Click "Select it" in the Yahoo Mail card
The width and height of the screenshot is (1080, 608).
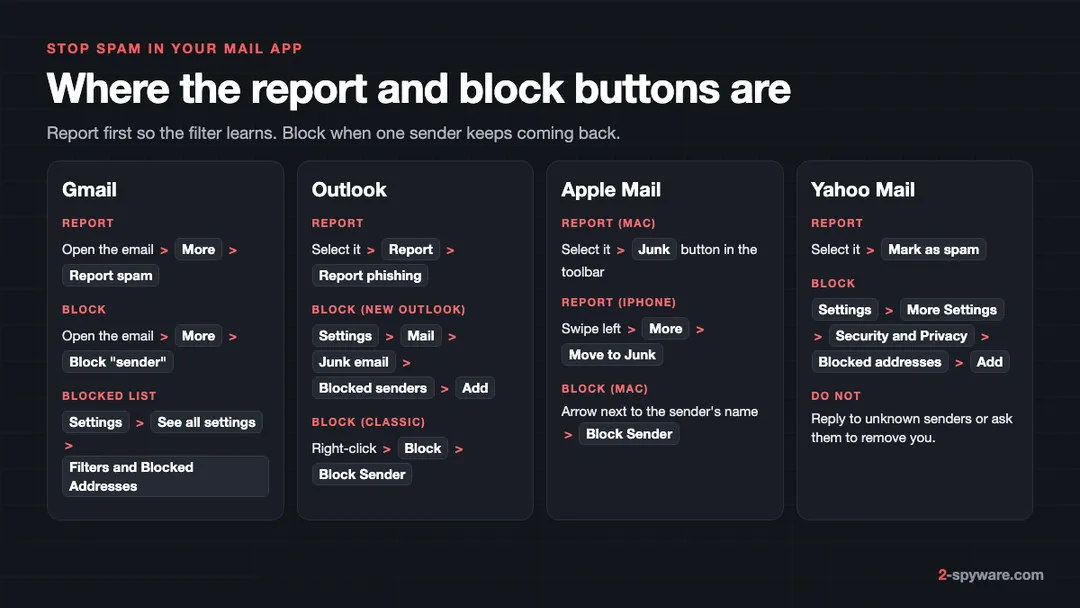835,249
